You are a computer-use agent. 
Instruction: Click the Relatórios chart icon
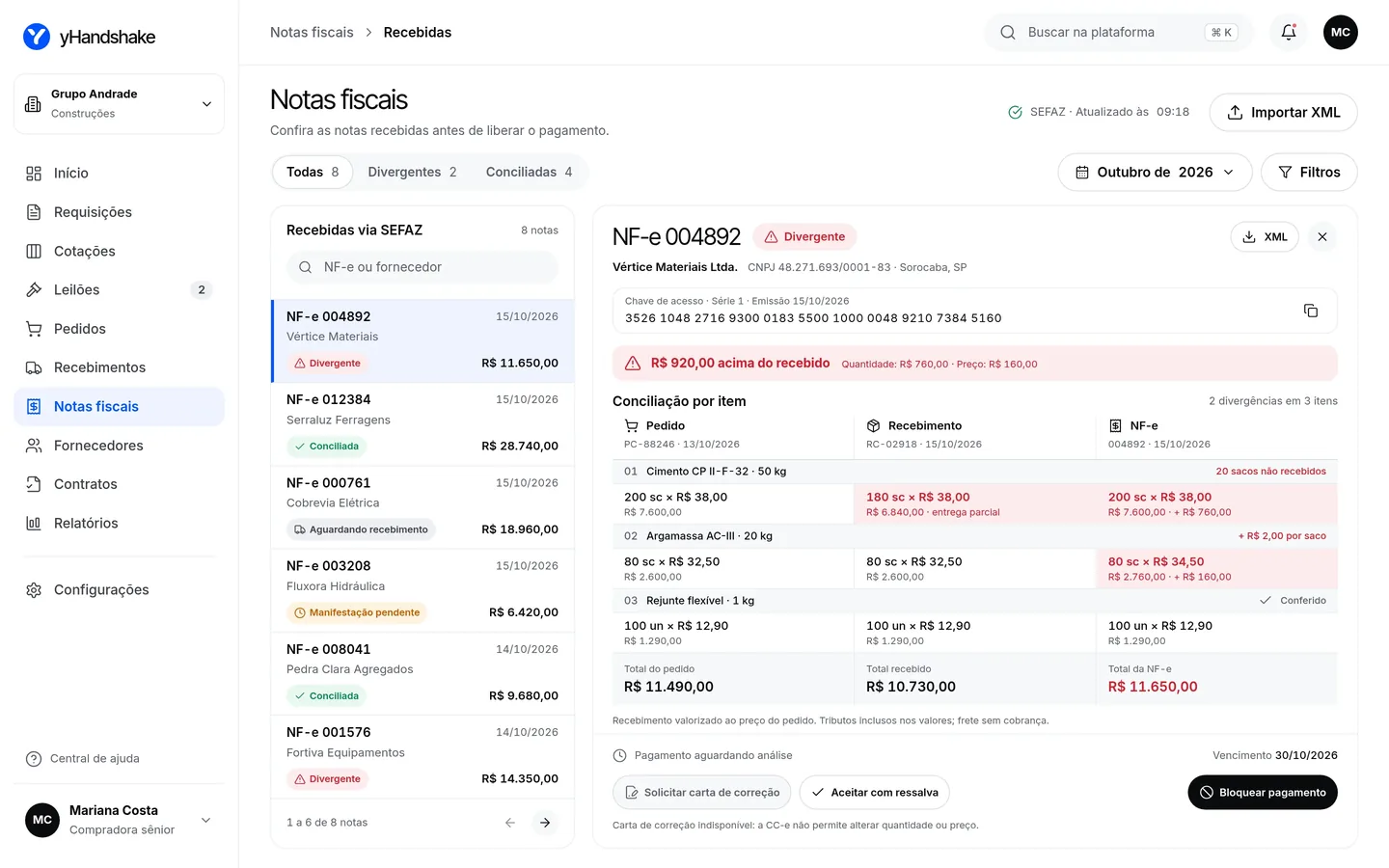coord(34,523)
